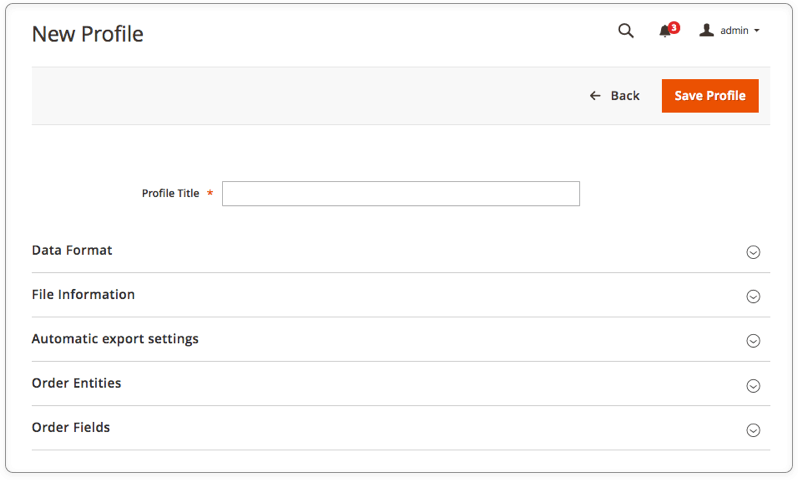The height and width of the screenshot is (480, 798).
Task: Go back using the Back link
Action: tap(614, 96)
